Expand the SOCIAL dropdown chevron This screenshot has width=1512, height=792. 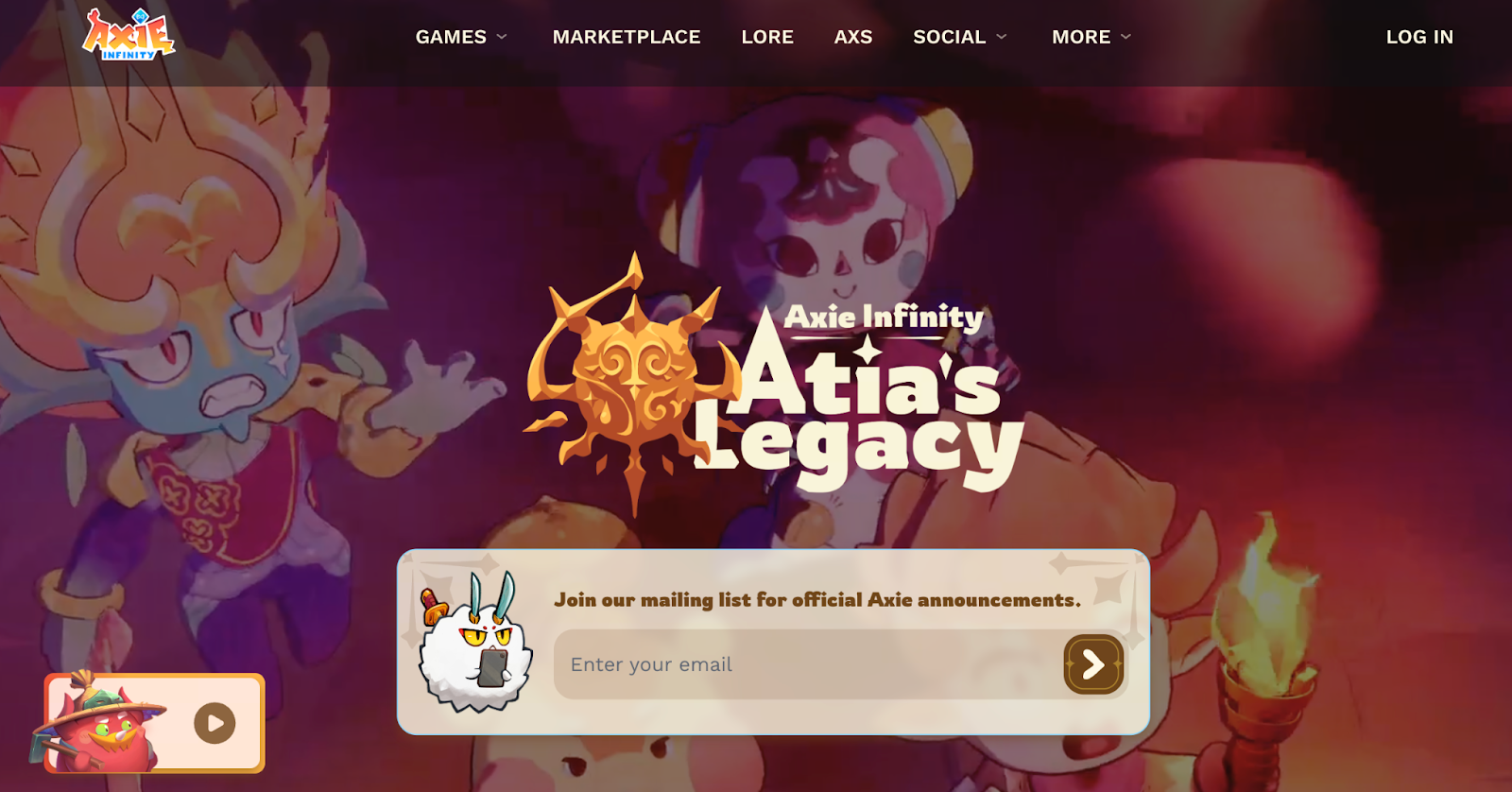tap(1002, 37)
